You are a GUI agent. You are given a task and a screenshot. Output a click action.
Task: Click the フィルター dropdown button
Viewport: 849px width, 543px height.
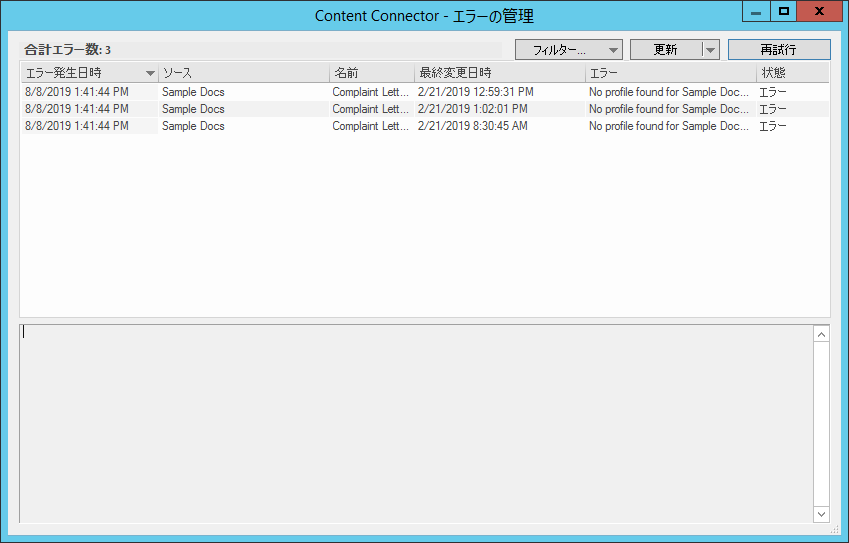click(568, 50)
